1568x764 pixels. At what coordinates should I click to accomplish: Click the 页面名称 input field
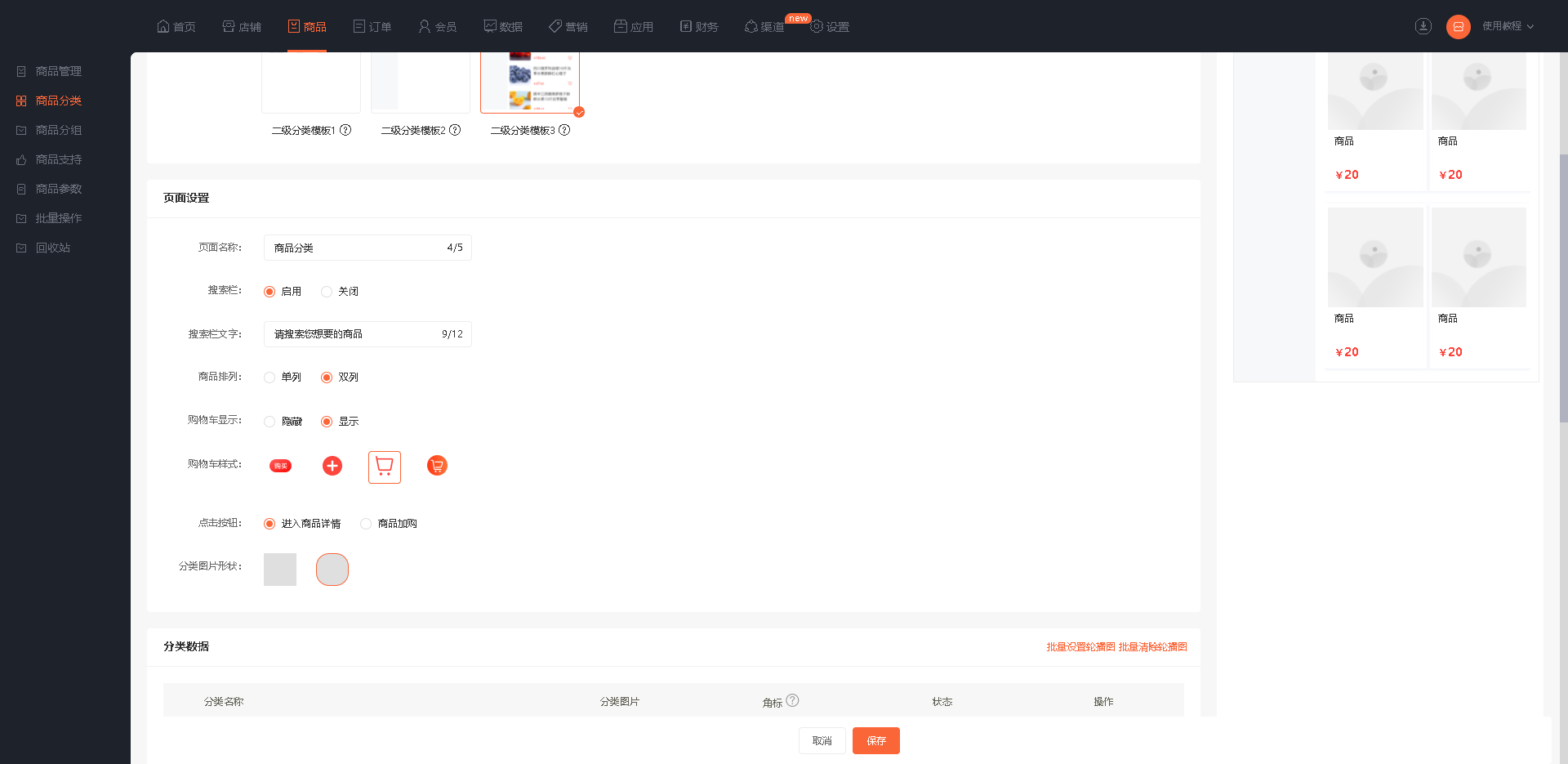367,248
